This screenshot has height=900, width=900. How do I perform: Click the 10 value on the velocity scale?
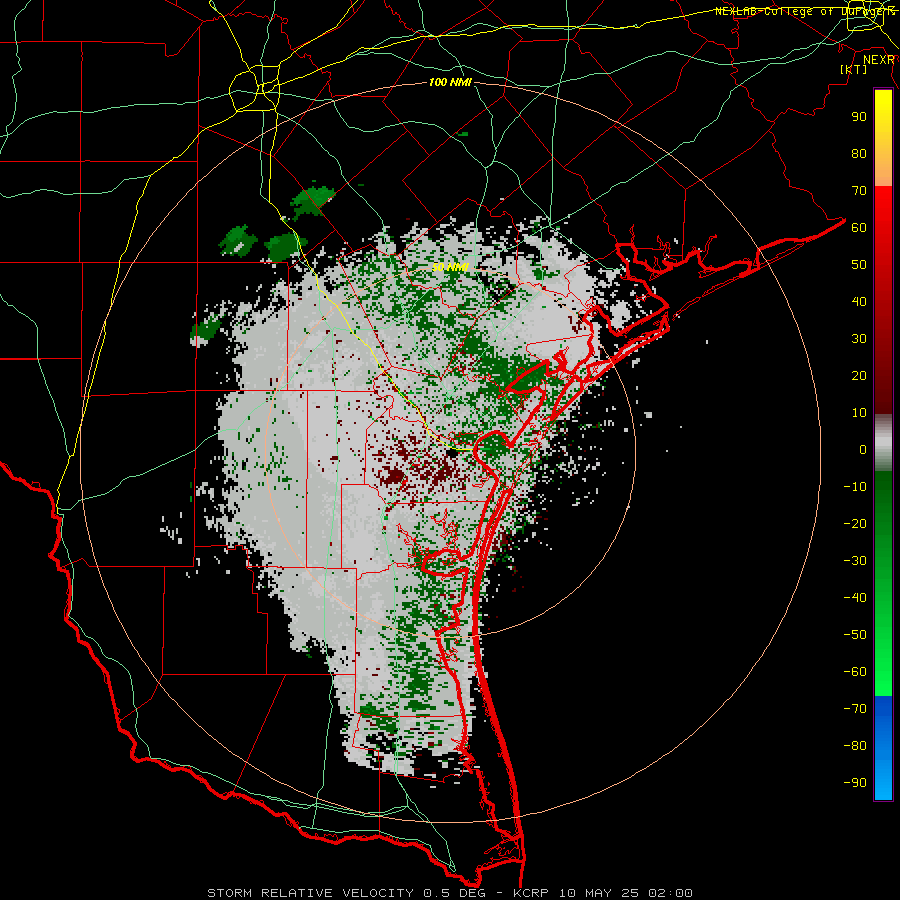(859, 413)
